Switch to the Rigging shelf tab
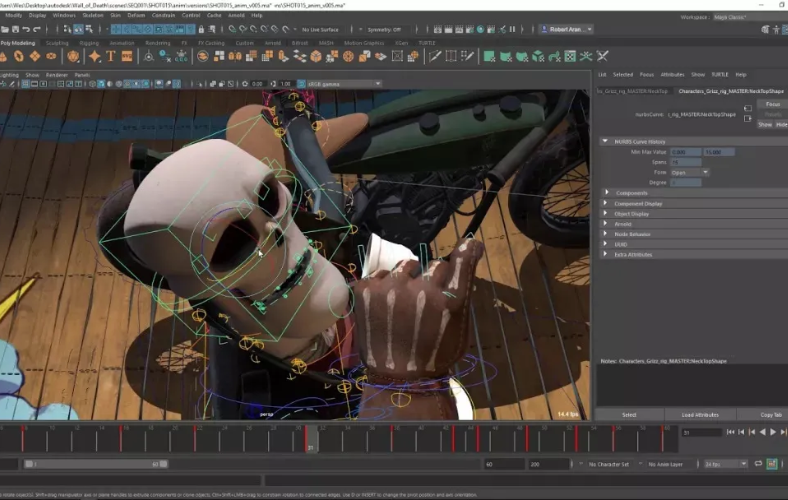 pyautogui.click(x=89, y=43)
